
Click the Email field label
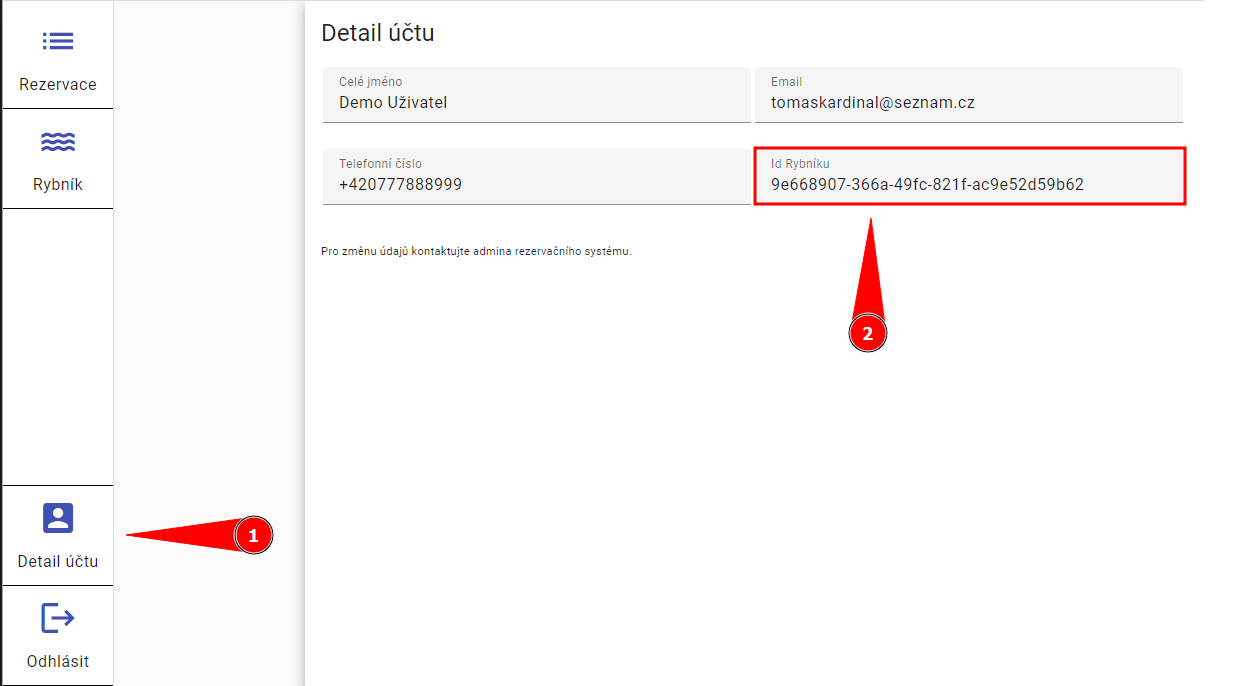pyautogui.click(x=786, y=82)
